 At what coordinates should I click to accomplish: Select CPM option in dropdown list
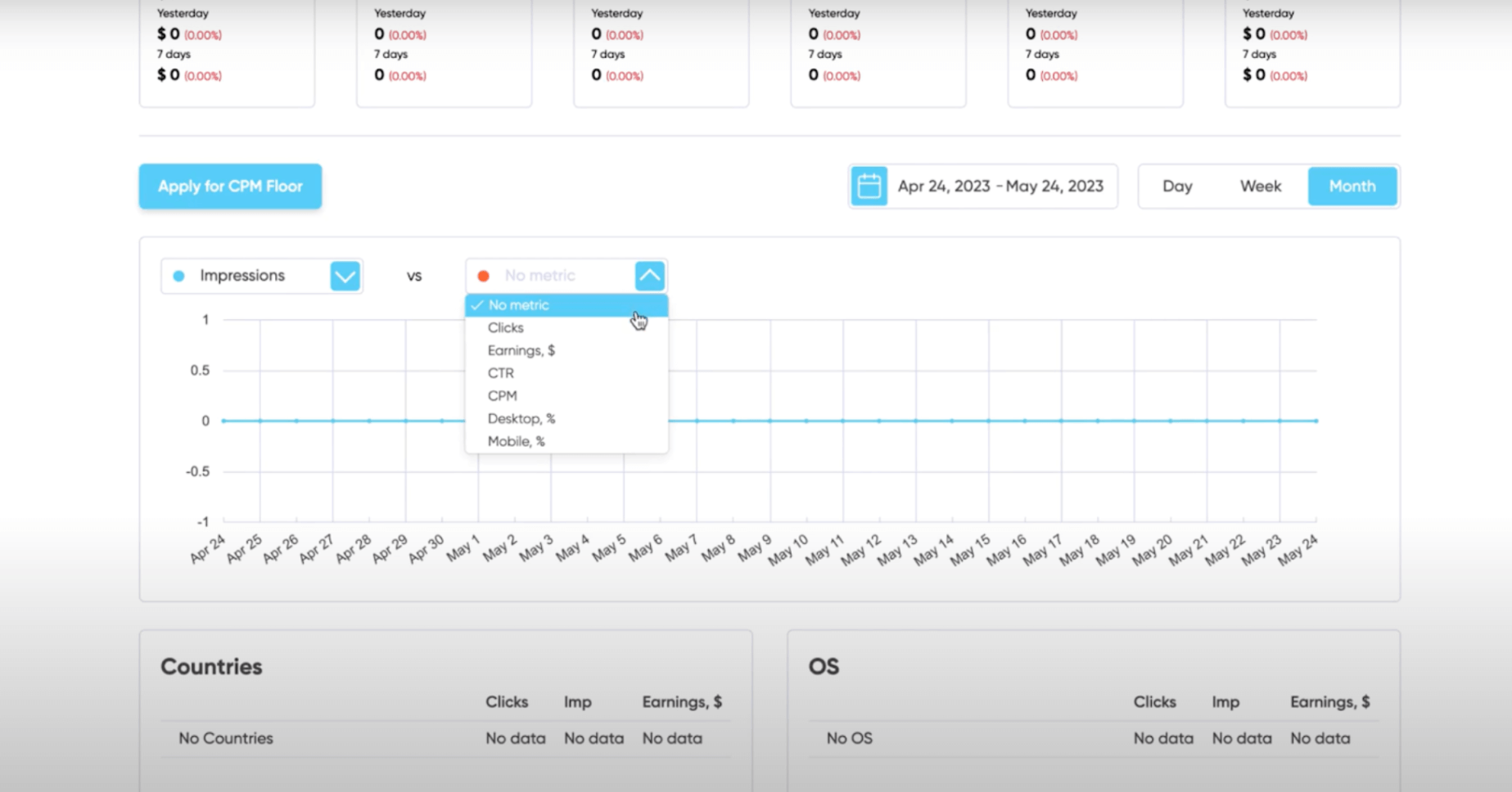(502, 396)
